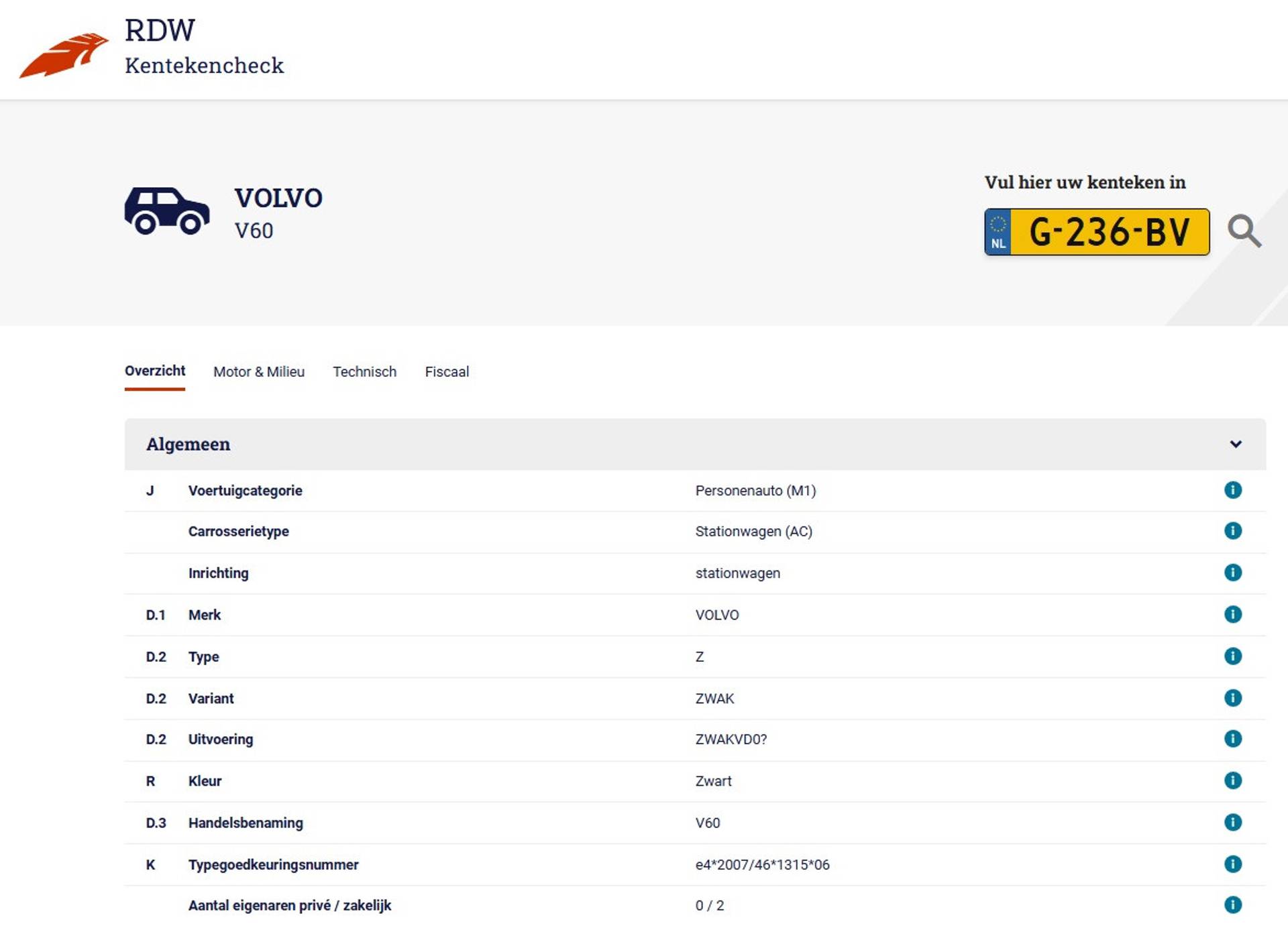Image resolution: width=1288 pixels, height=930 pixels.
Task: Click info icon next to Kleur
Action: click(1232, 780)
